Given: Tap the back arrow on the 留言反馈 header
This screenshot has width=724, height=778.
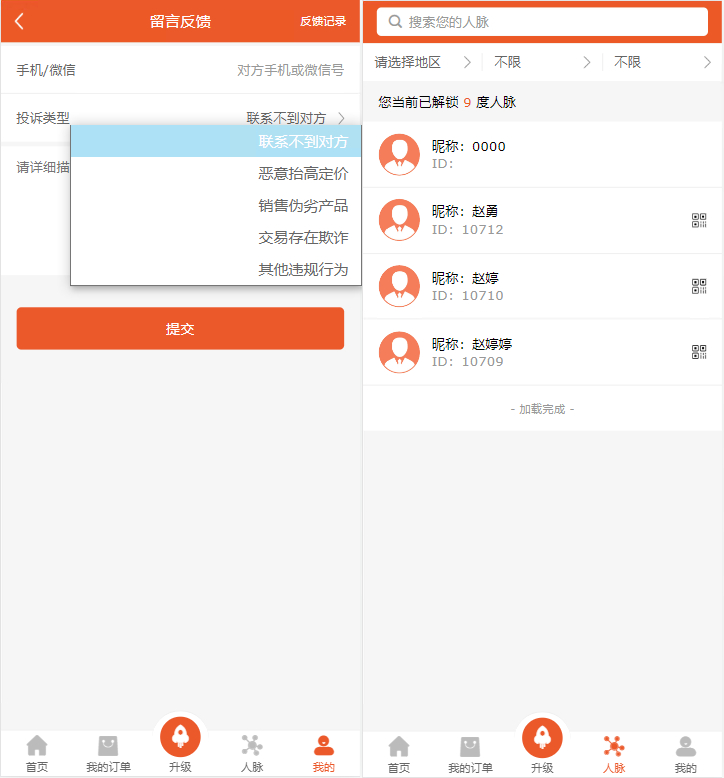Looking at the screenshot, I should 19,21.
